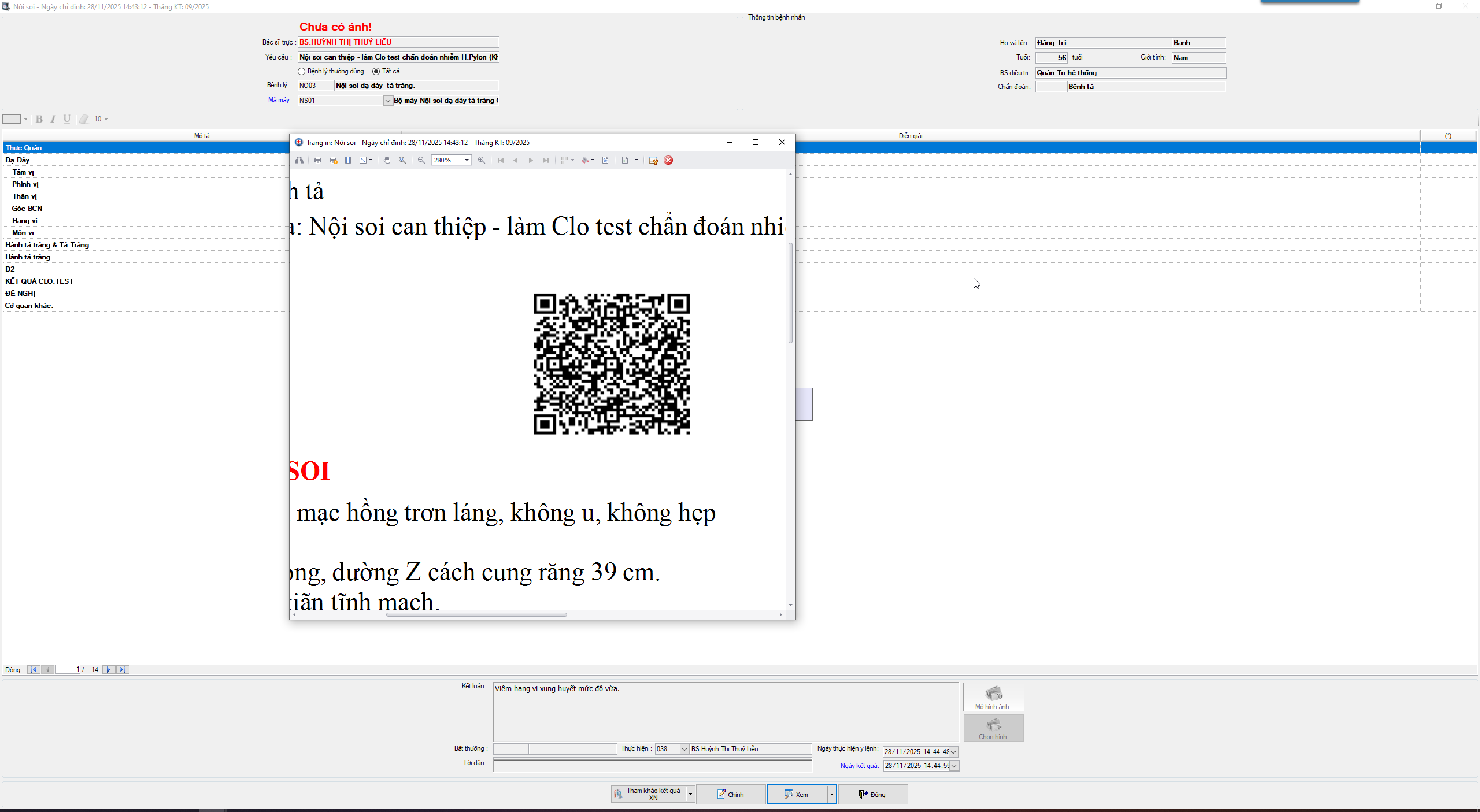The height and width of the screenshot is (812, 1480).
Task: Toggle bold formatting button
Action: click(x=39, y=119)
